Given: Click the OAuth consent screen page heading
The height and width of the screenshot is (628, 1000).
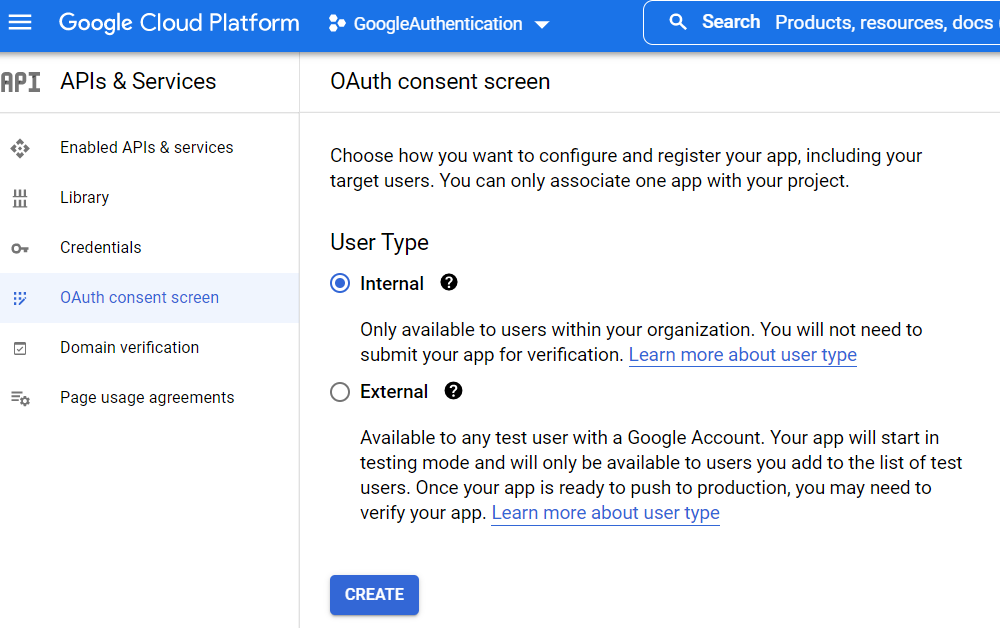Looking at the screenshot, I should tap(440, 82).
